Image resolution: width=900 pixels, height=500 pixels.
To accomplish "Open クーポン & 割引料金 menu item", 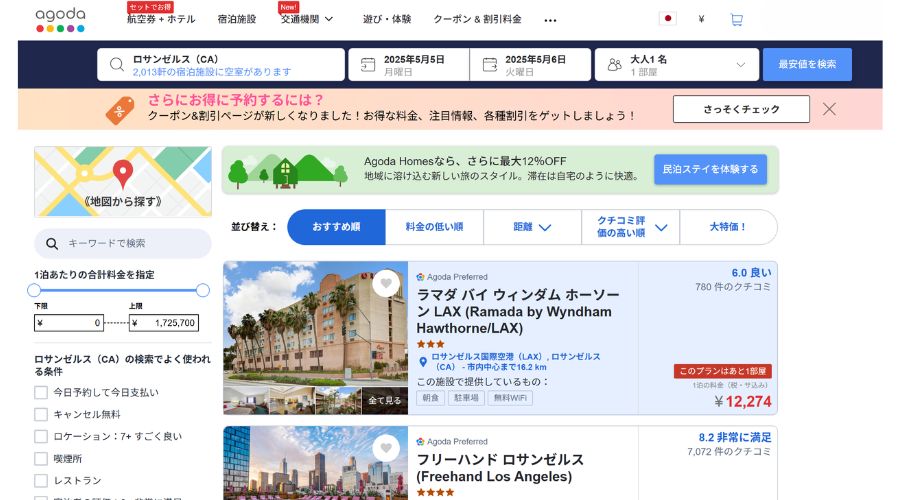I will (x=478, y=19).
